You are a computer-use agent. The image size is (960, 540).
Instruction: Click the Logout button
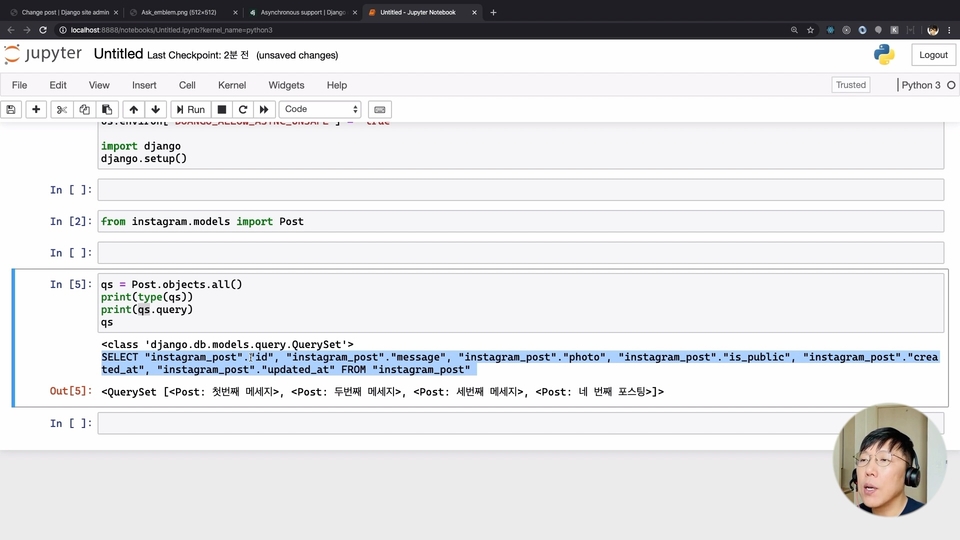[933, 55]
